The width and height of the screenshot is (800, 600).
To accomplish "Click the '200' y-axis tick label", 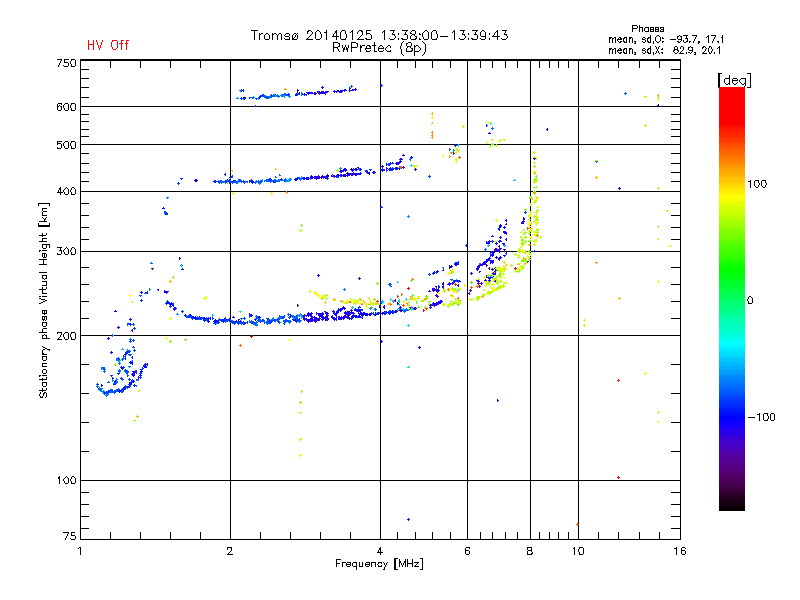I will (66, 336).
